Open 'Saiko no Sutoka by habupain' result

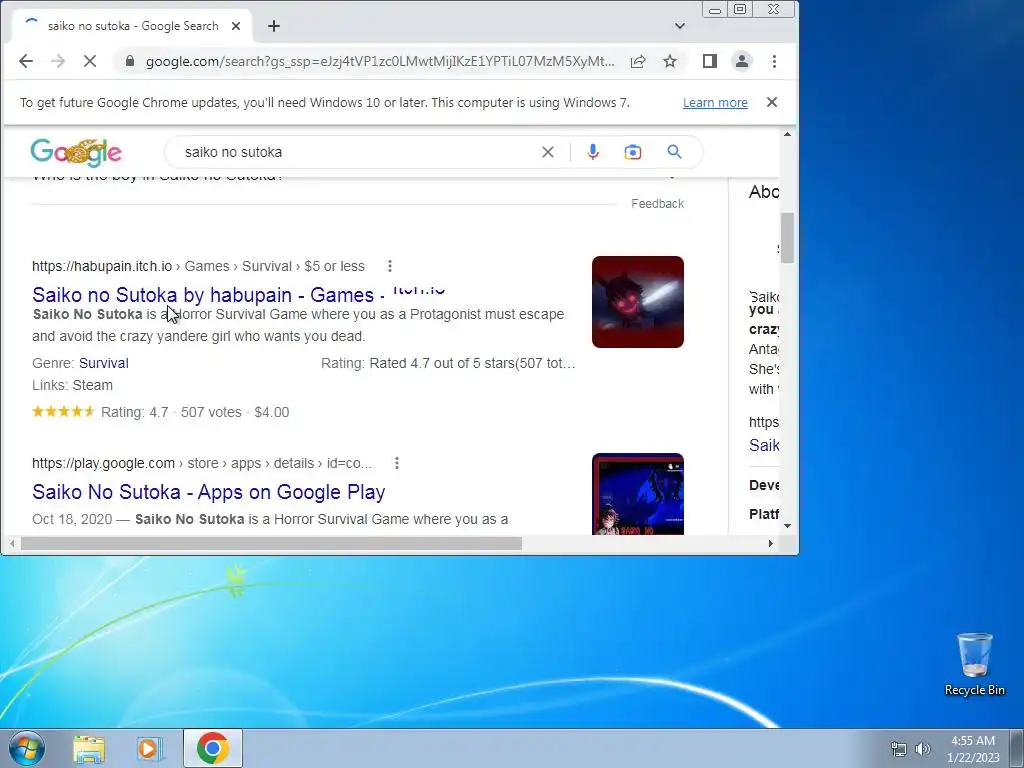pos(238,295)
